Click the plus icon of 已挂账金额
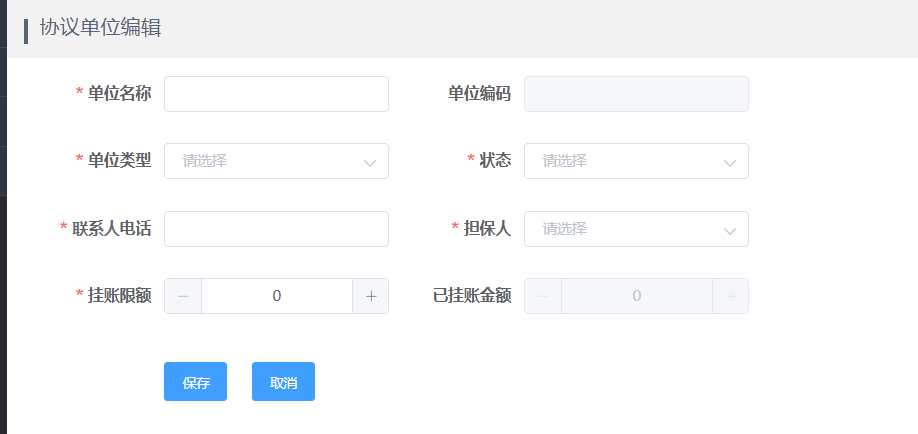This screenshot has width=918, height=434. pyautogui.click(x=731, y=296)
